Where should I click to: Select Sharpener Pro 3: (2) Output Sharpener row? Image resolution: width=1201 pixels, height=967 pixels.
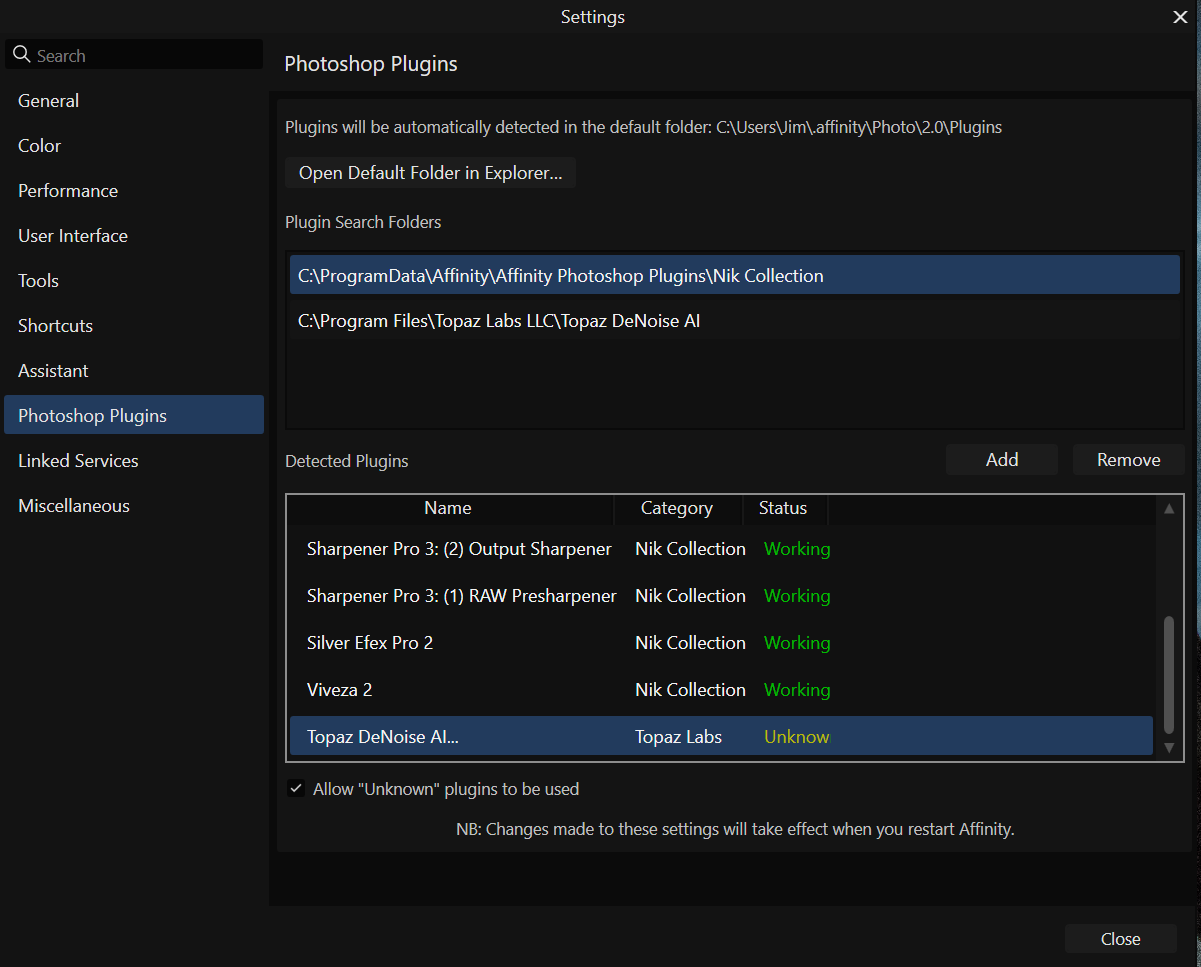[x=721, y=549]
